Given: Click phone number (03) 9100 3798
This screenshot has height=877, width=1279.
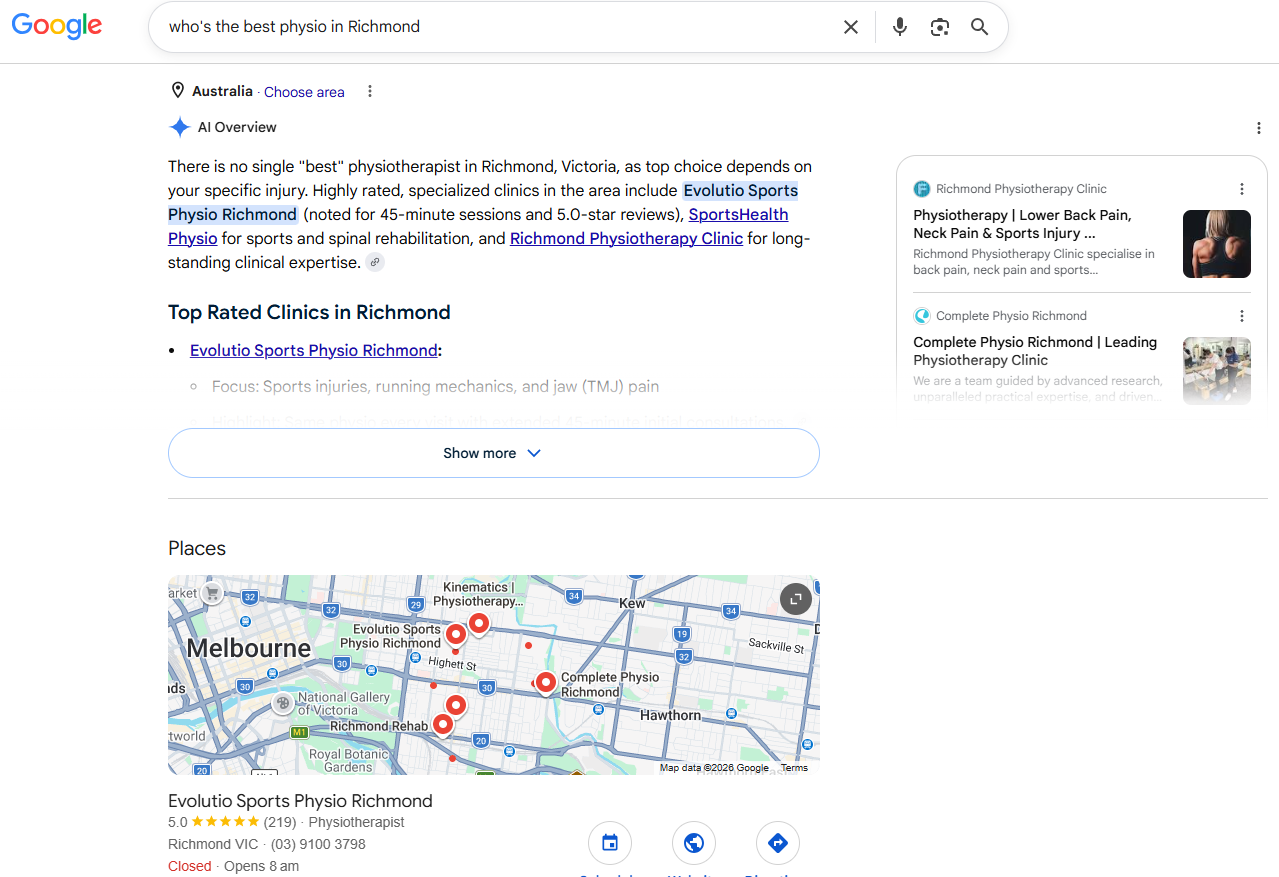Looking at the screenshot, I should pyautogui.click(x=318, y=844).
